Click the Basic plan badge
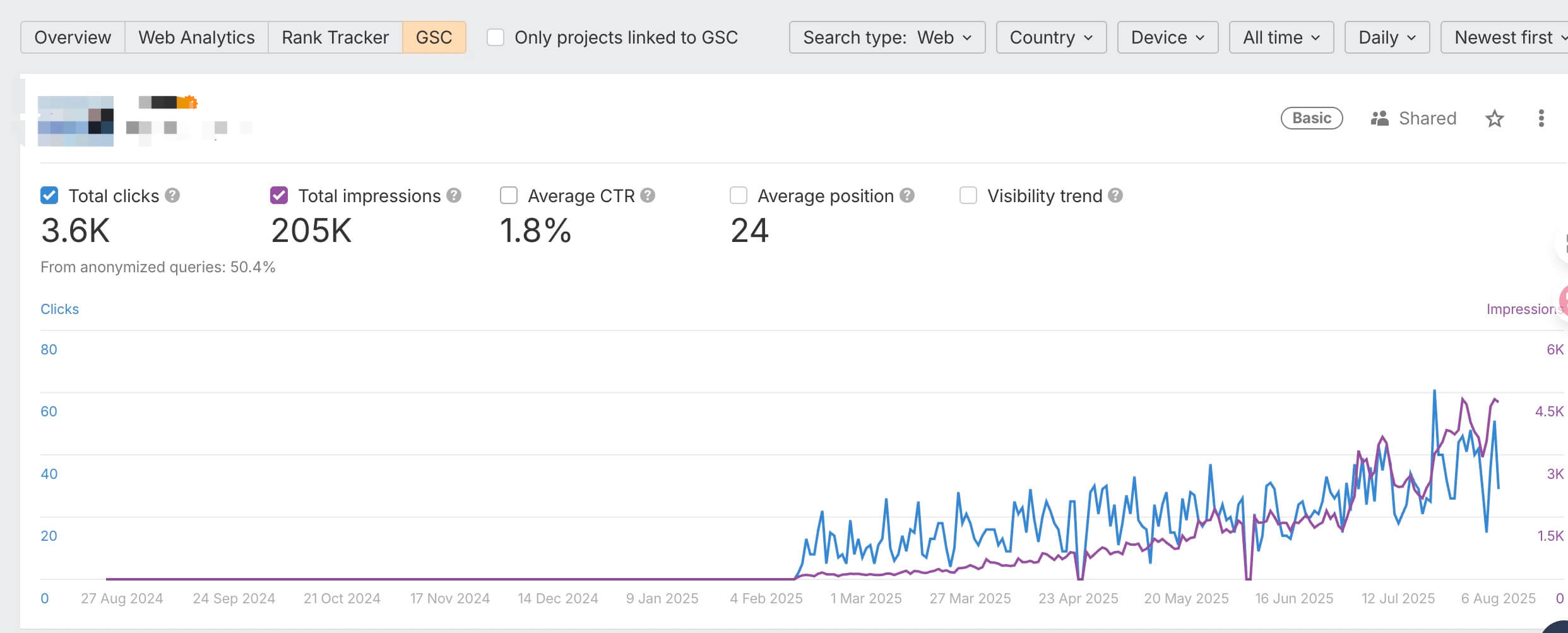 tap(1311, 118)
